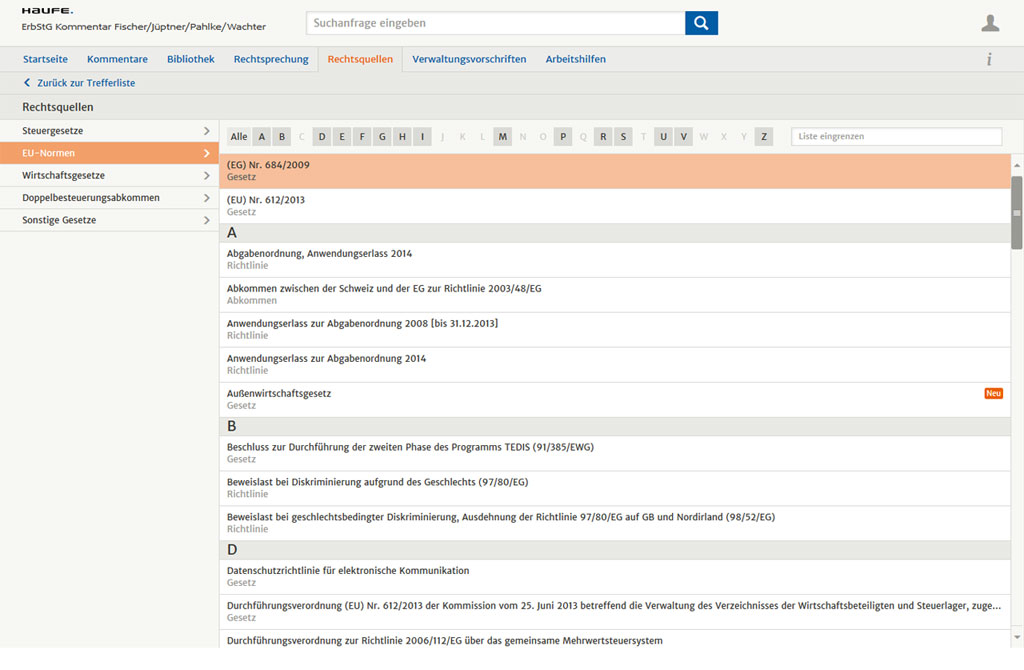Viewport: 1024px width, 670px height.
Task: Select the Rechtsquellen tab
Action: pyautogui.click(x=360, y=59)
